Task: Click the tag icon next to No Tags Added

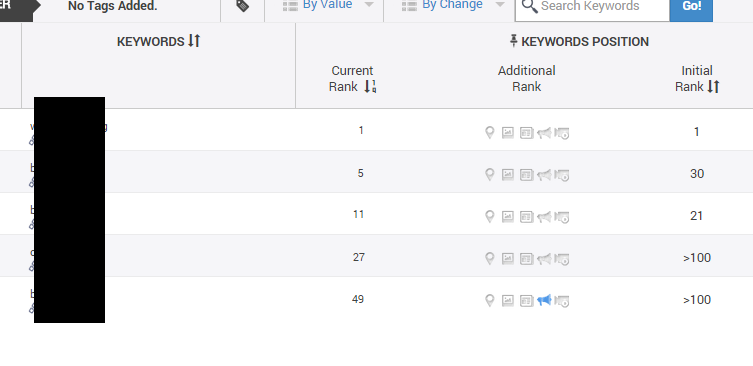Action: click(x=243, y=6)
